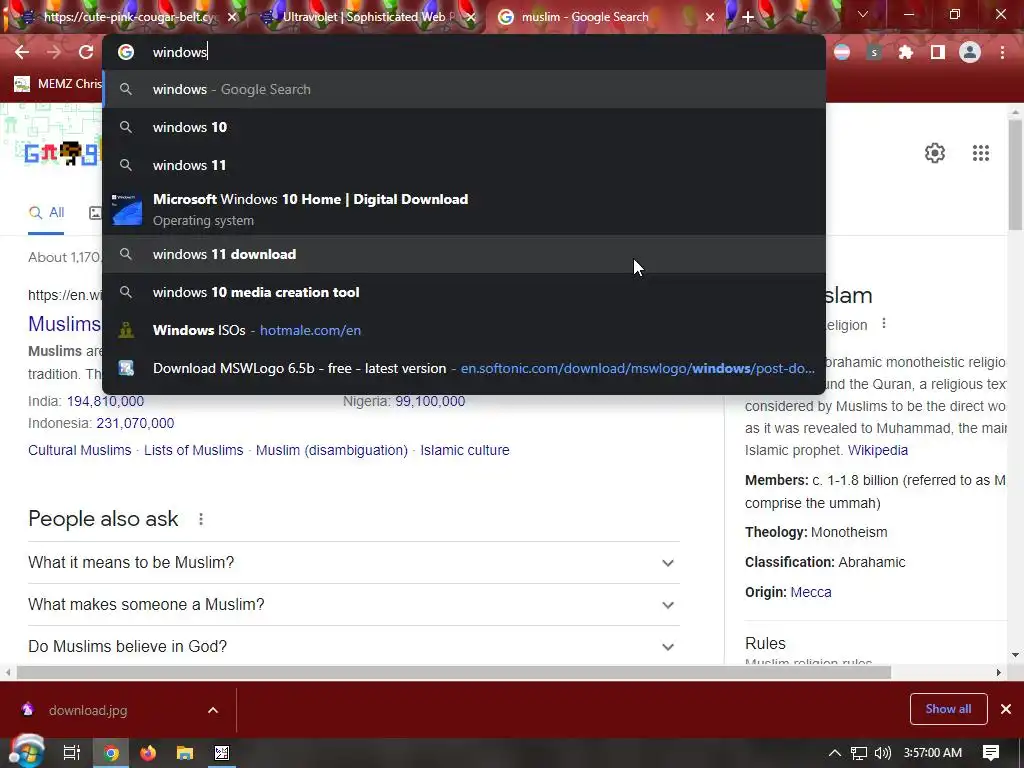Switch to the muslim - Google Search tab
The width and height of the screenshot is (1024, 768).
604,17
